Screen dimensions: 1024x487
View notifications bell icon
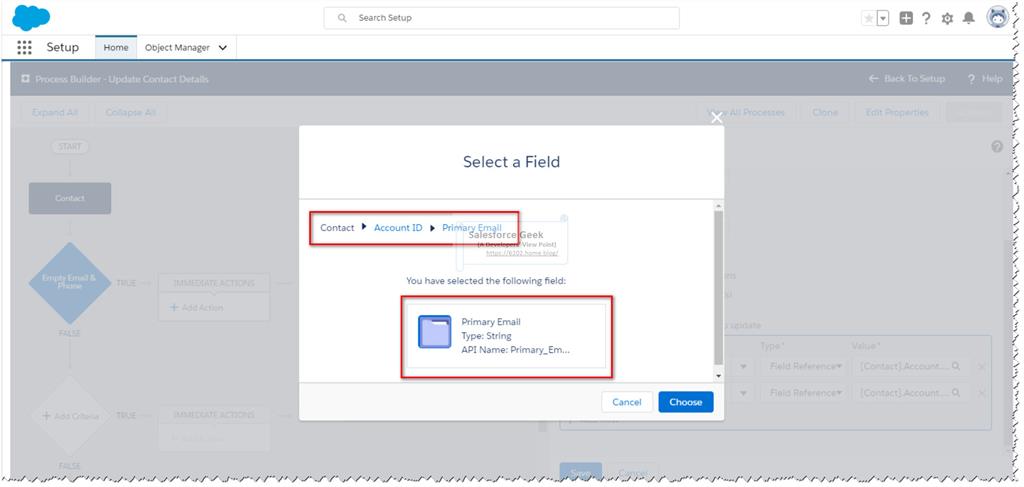[x=968, y=18]
